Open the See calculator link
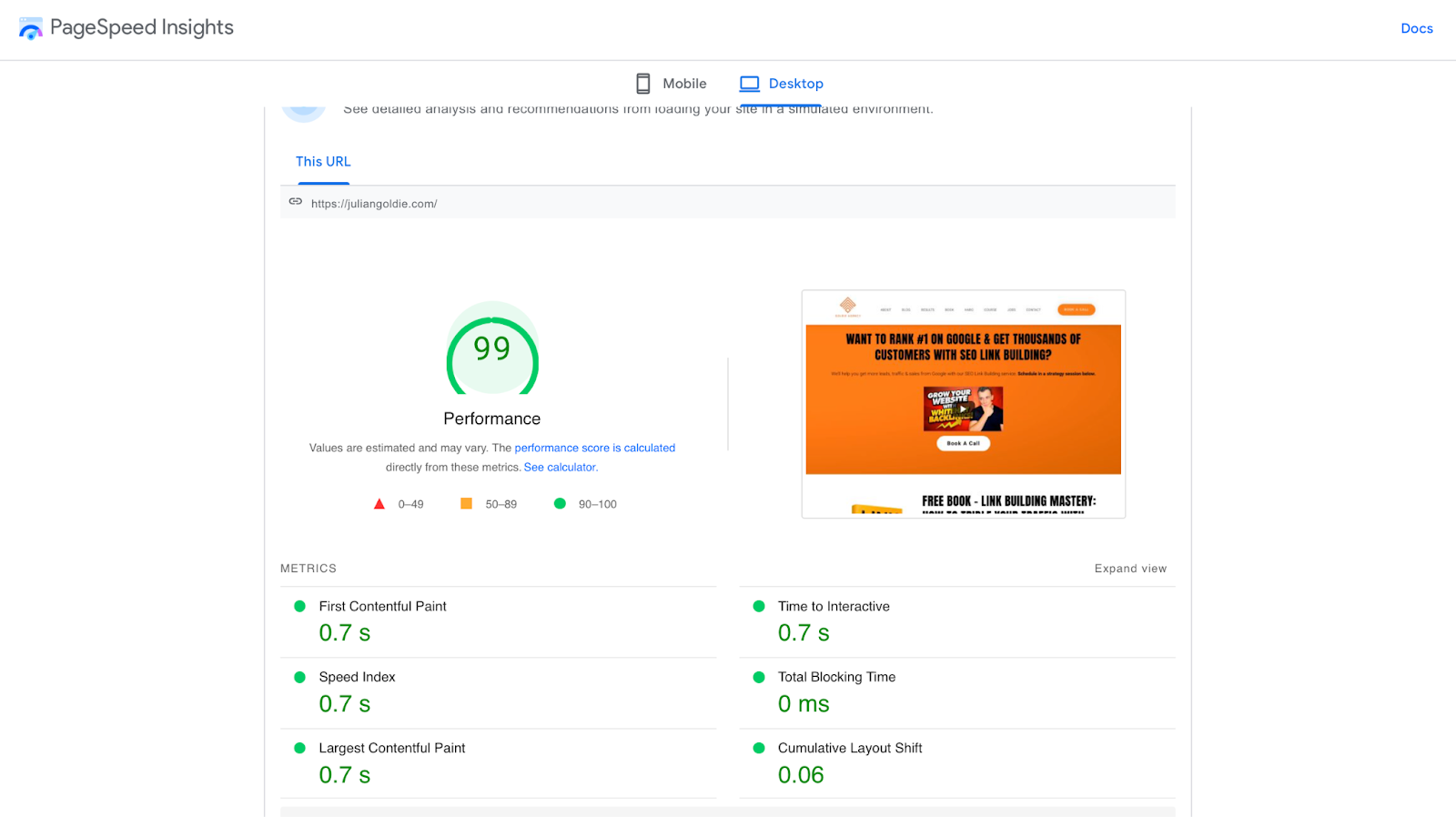This screenshot has height=817, width=1456. tap(561, 468)
